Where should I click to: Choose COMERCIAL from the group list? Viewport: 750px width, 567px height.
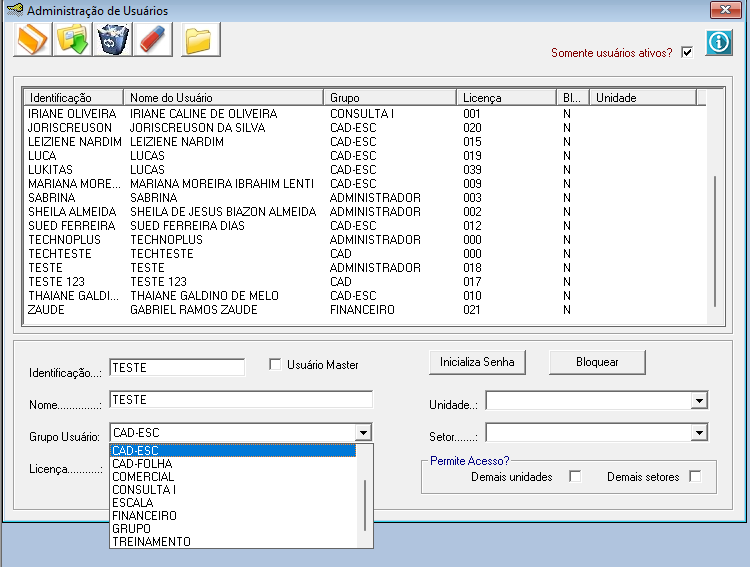point(233,477)
